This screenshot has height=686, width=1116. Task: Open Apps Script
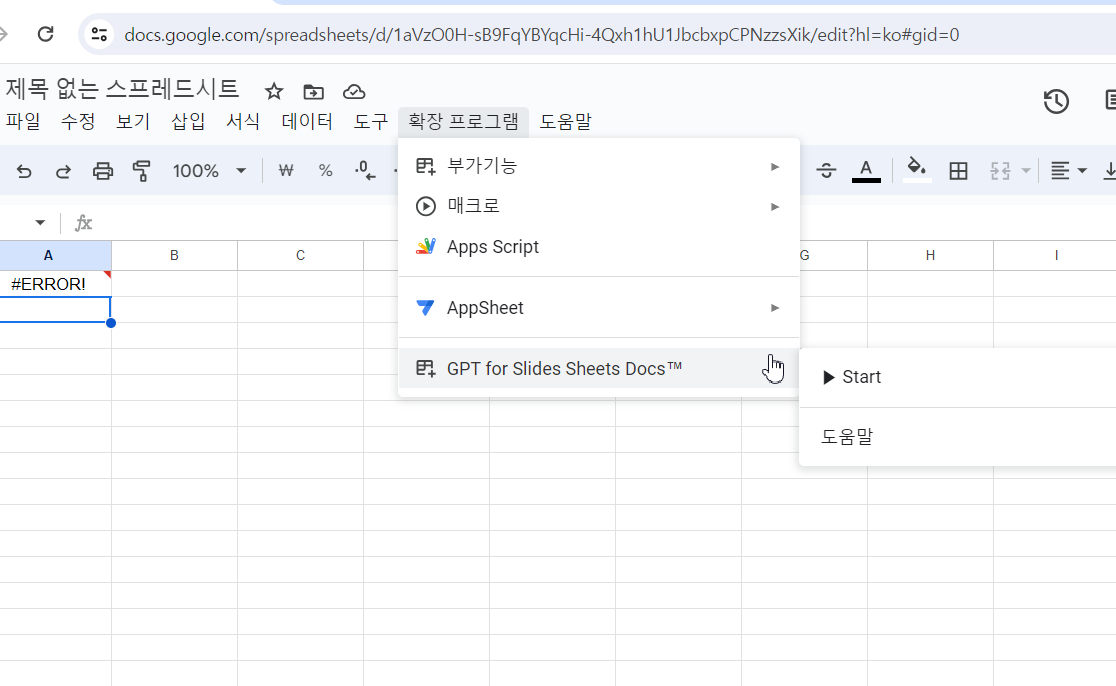(x=599, y=247)
